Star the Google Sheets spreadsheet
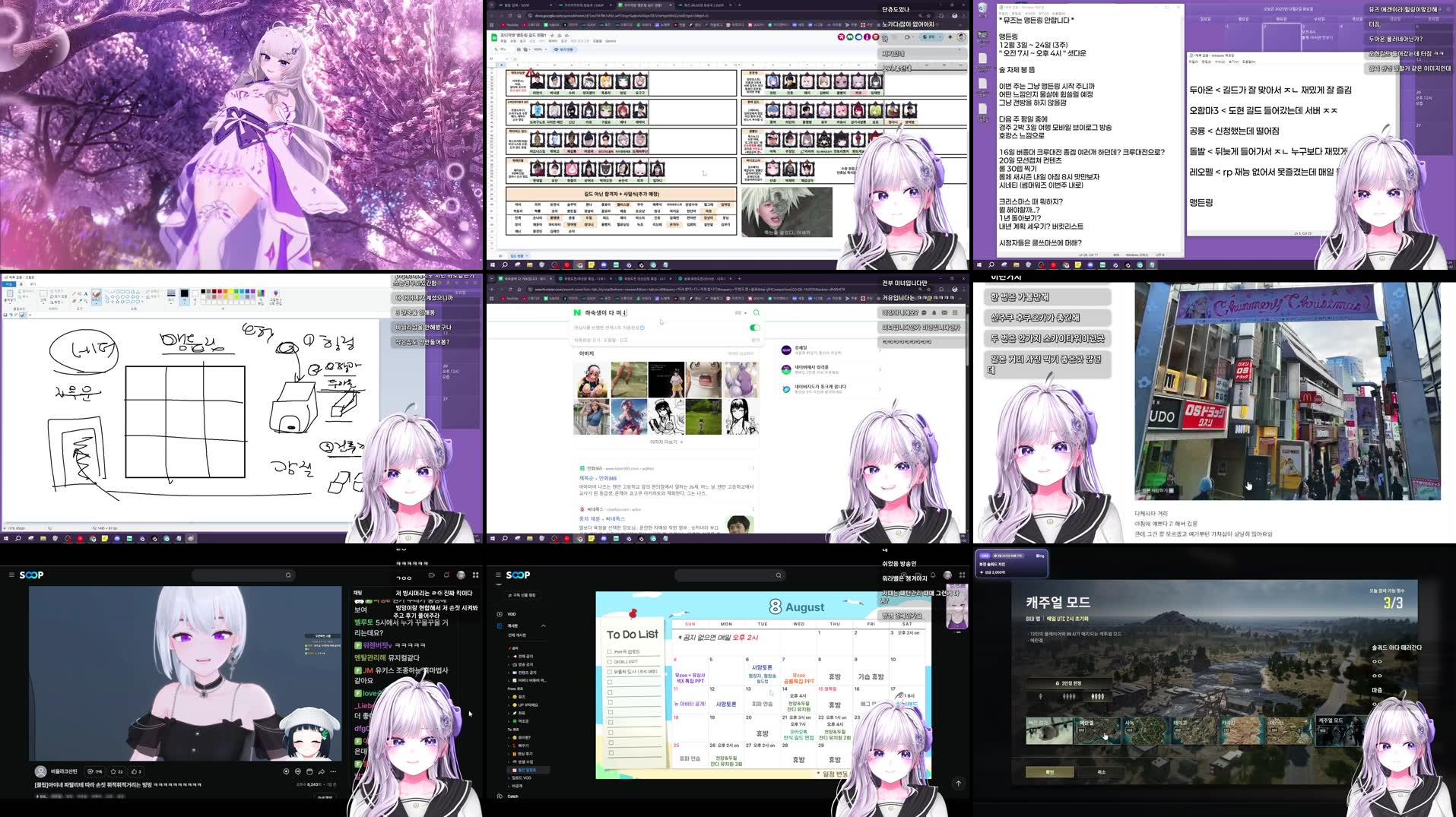The width and height of the screenshot is (1456, 817). click(552, 34)
